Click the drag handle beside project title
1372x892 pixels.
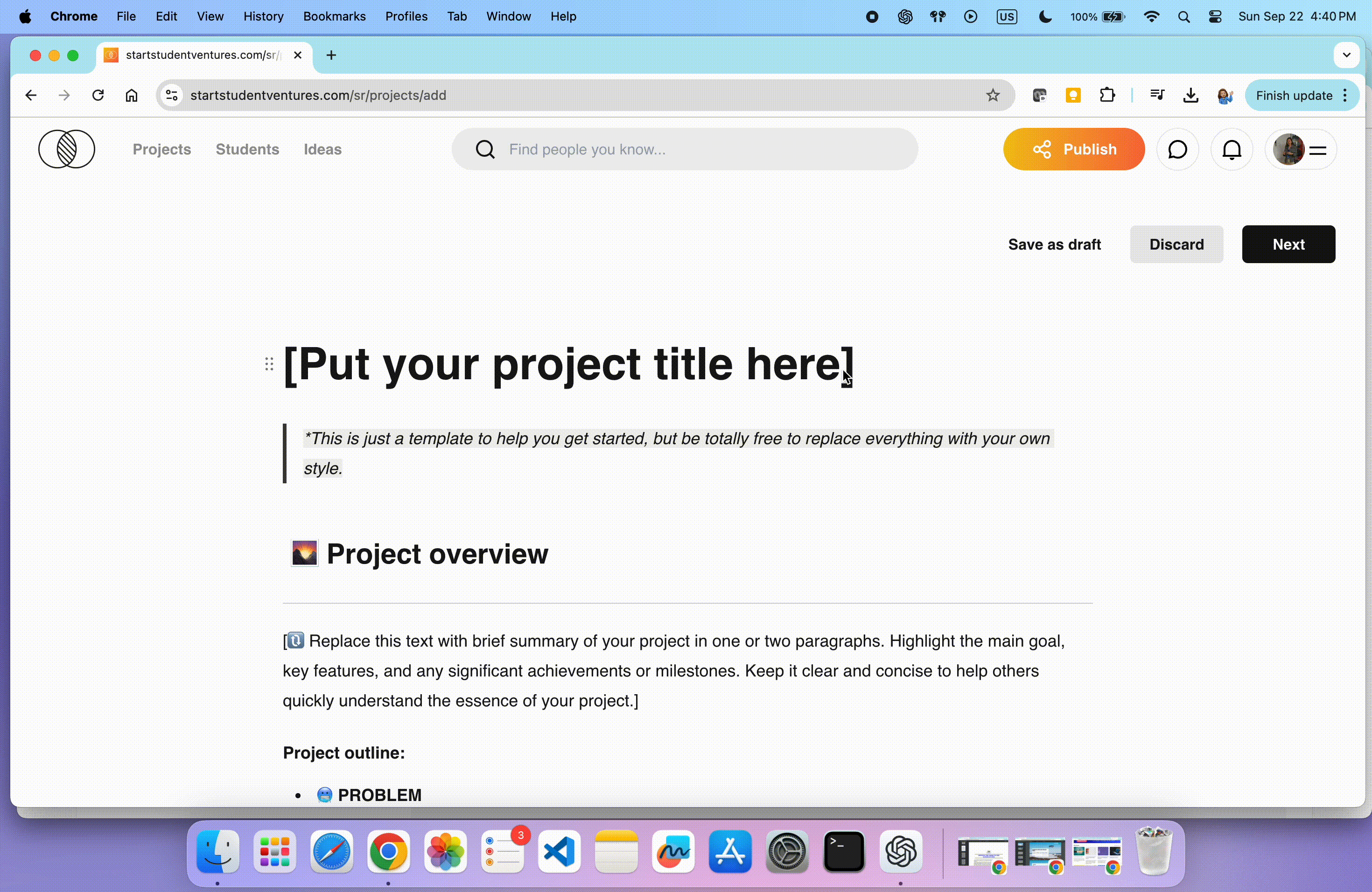point(269,363)
